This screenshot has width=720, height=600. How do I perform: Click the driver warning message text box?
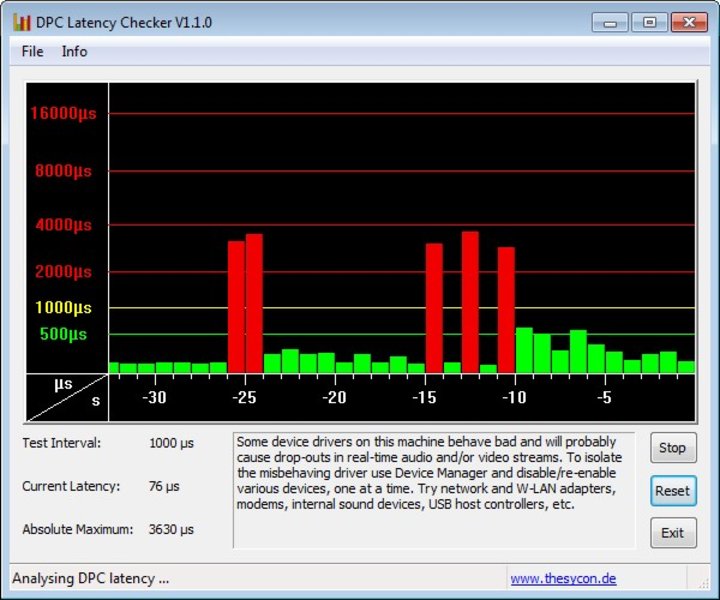tap(434, 490)
